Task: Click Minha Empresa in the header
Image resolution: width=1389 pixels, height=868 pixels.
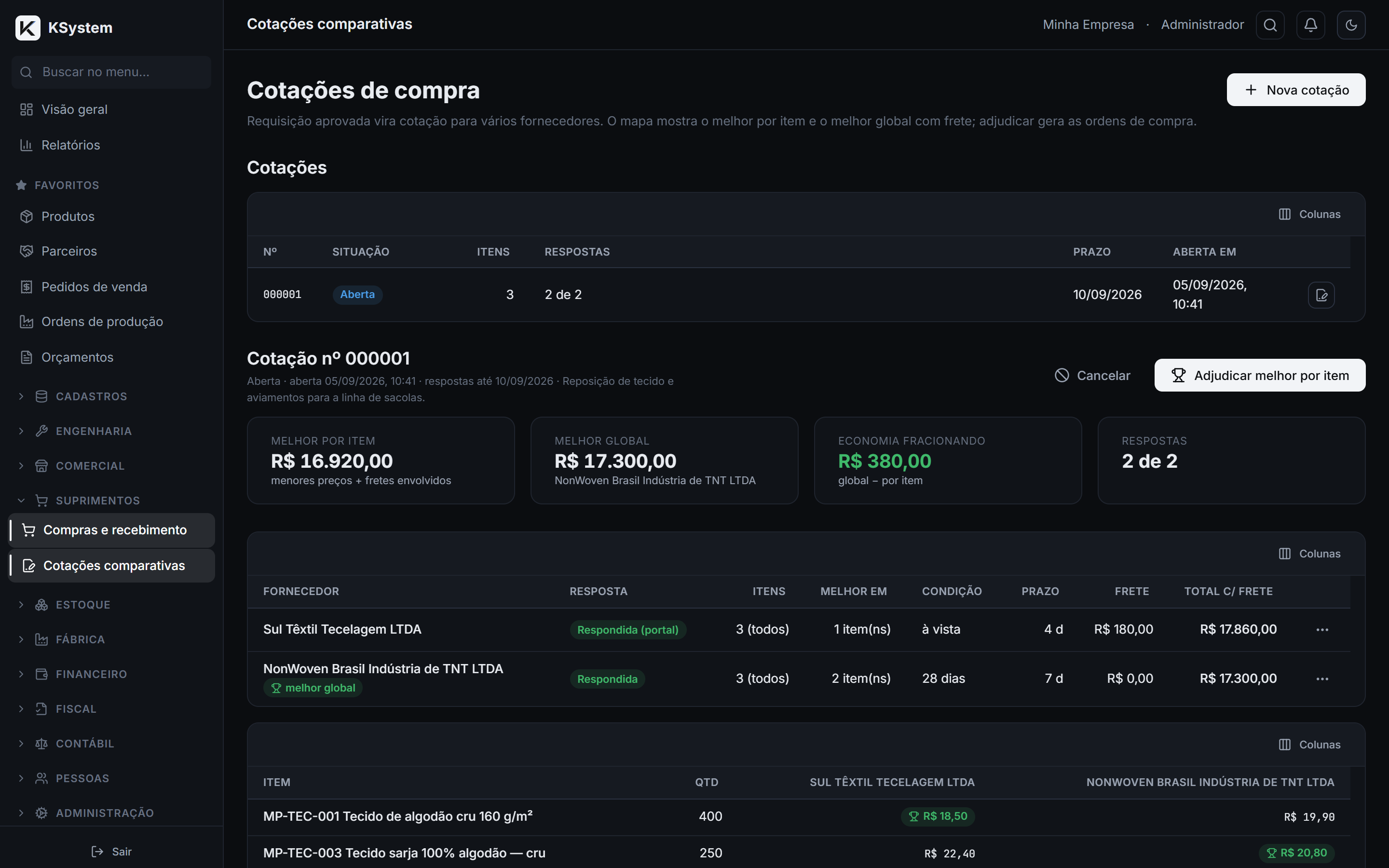Action: (1088, 25)
